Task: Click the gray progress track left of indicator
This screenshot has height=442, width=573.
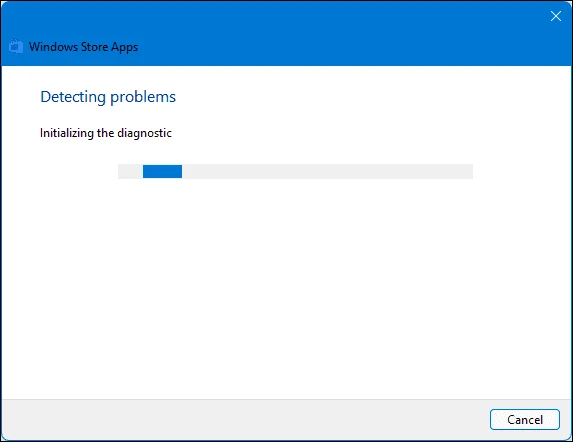Action: tap(130, 171)
